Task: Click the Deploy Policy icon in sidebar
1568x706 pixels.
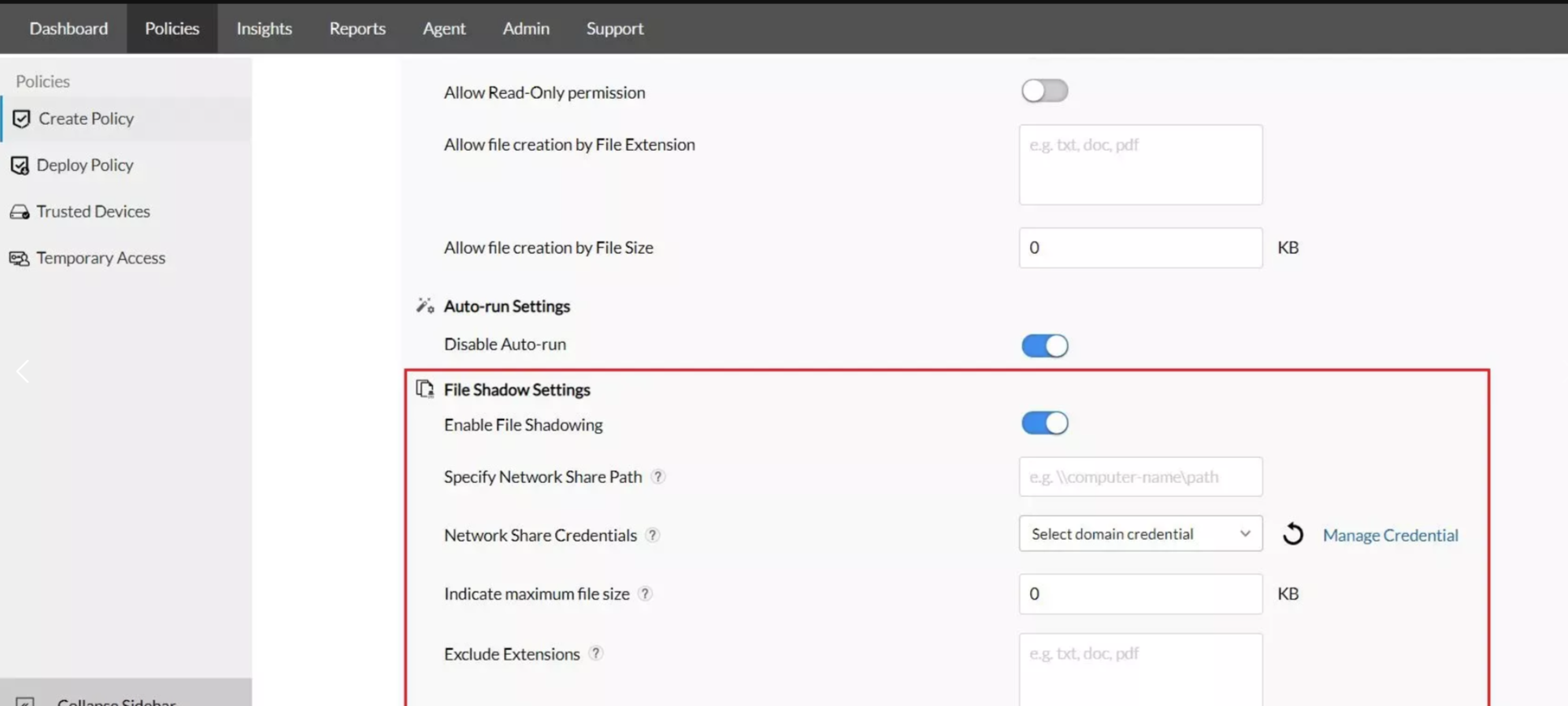Action: (x=19, y=165)
